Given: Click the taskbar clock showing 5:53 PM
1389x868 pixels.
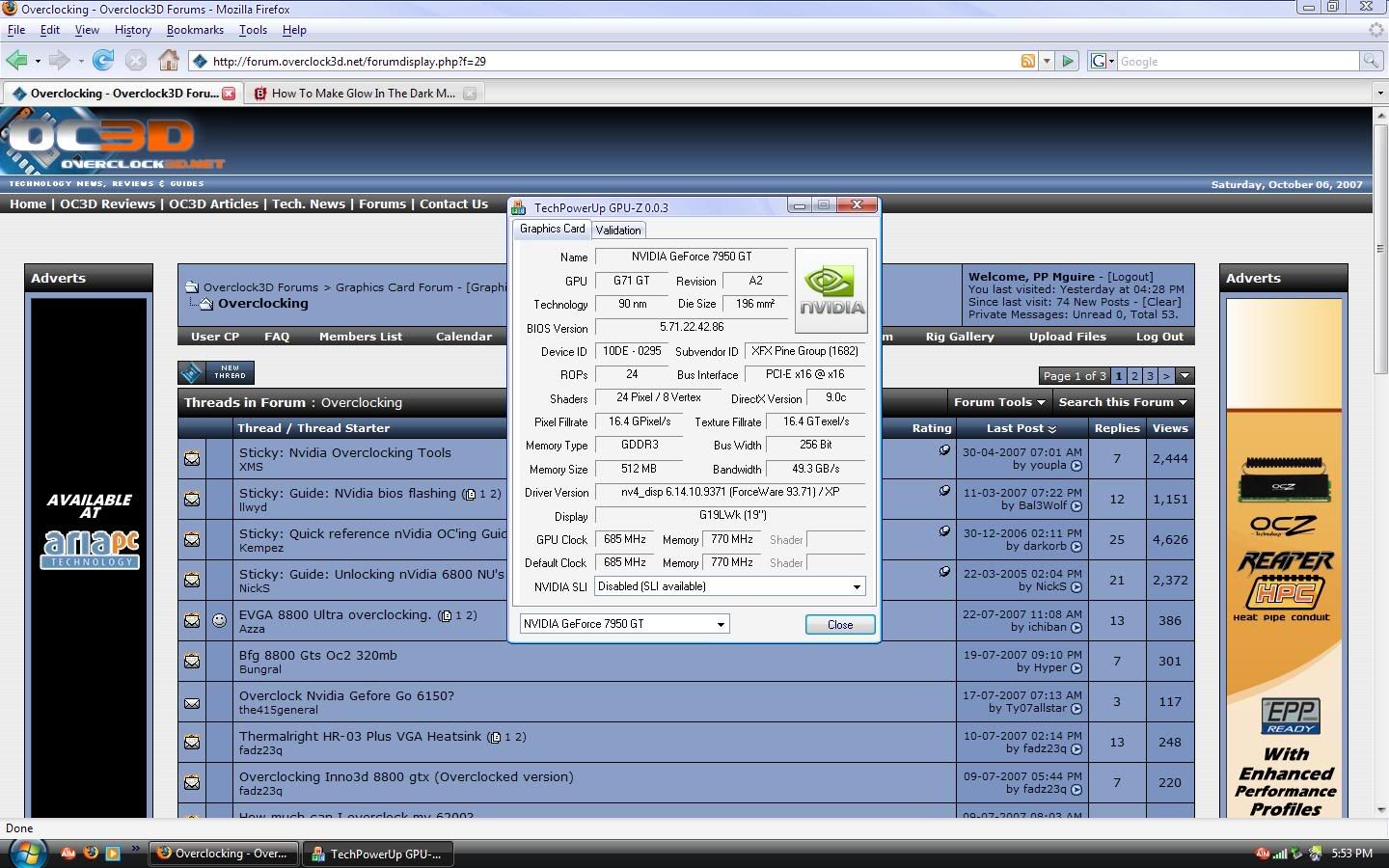Looking at the screenshot, I should [x=1351, y=854].
